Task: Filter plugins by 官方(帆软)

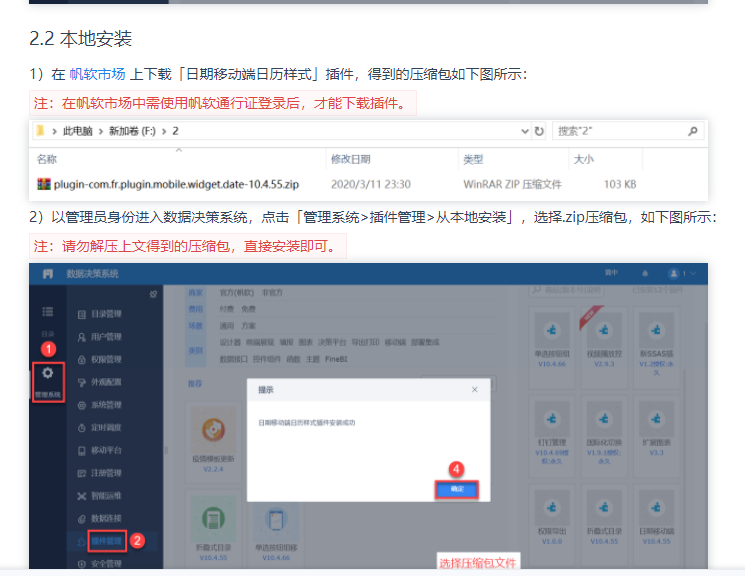Action: (237, 292)
